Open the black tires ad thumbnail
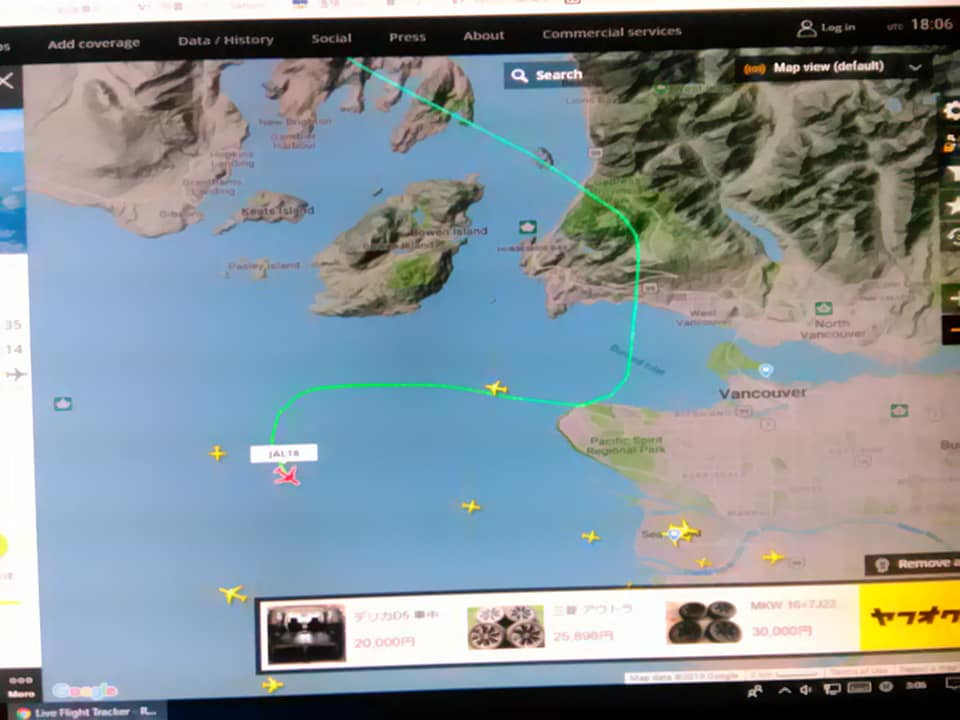 click(x=704, y=622)
